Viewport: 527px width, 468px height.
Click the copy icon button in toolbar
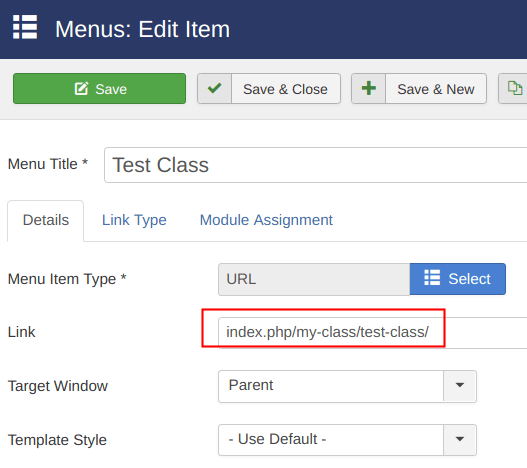tap(513, 88)
